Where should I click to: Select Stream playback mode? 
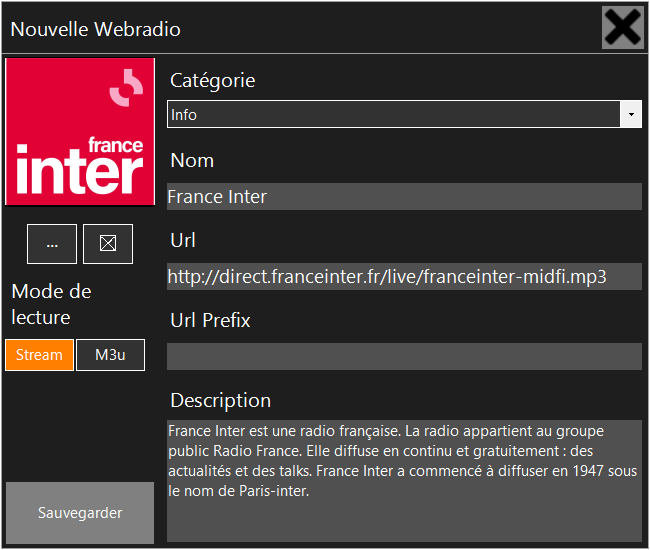point(39,355)
